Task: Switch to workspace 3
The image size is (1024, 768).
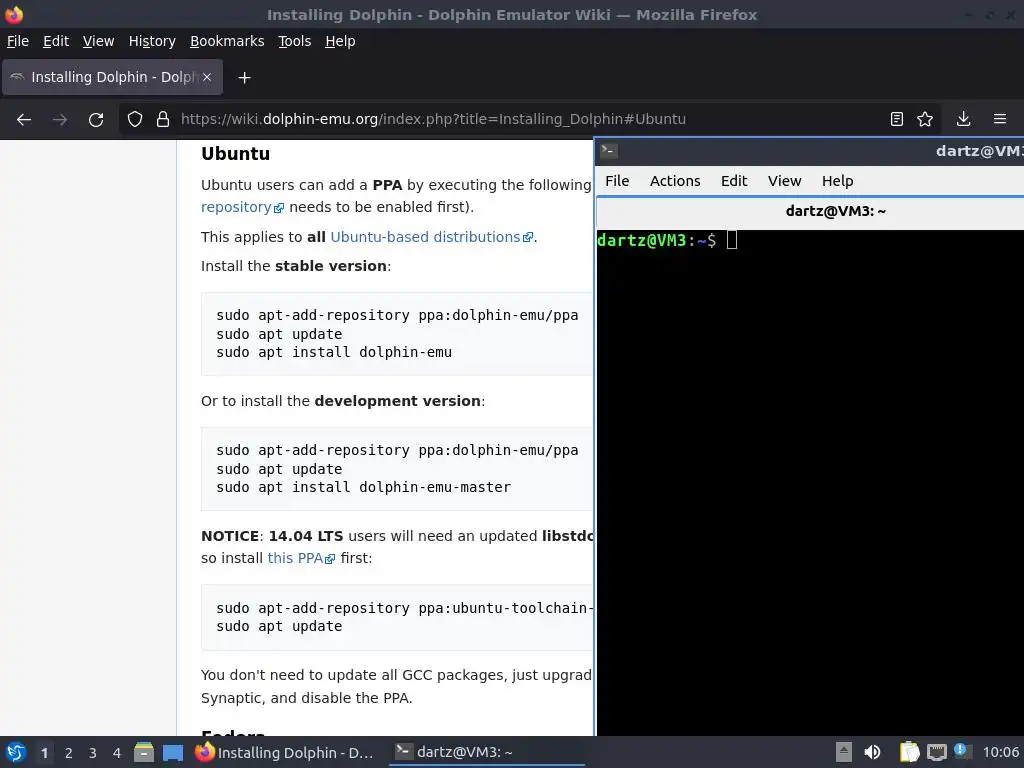Action: [x=93, y=753]
